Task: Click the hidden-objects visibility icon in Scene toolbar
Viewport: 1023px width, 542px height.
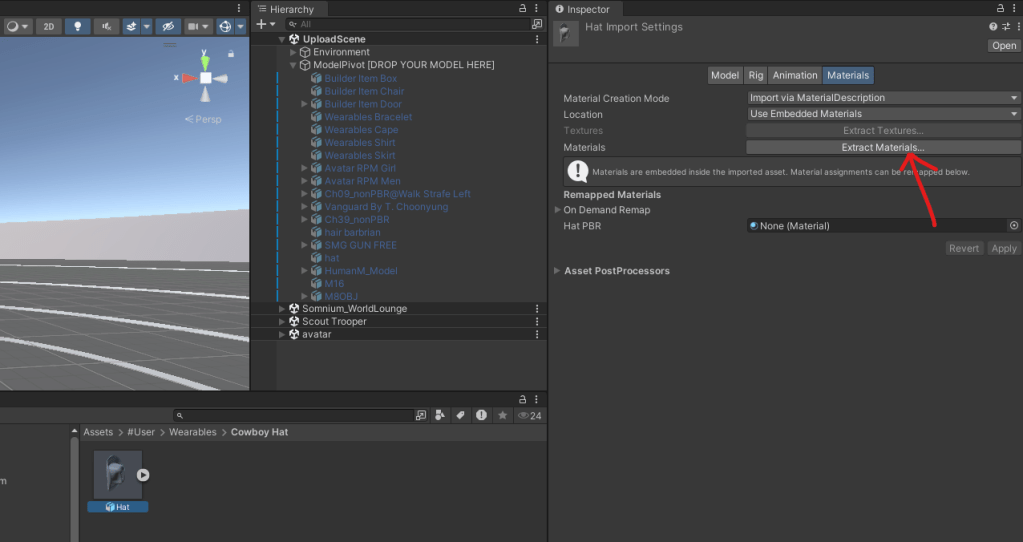Action: tap(170, 27)
